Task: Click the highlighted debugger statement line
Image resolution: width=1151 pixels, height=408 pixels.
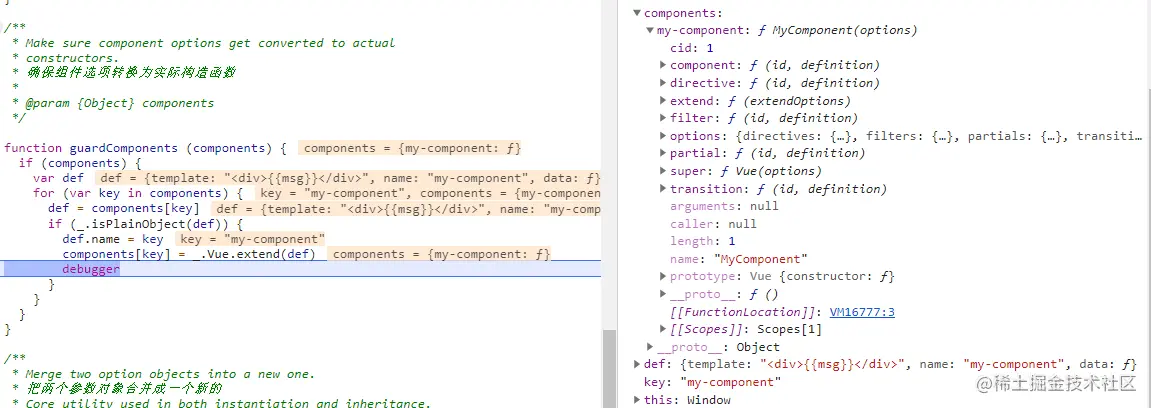Action: coord(301,269)
